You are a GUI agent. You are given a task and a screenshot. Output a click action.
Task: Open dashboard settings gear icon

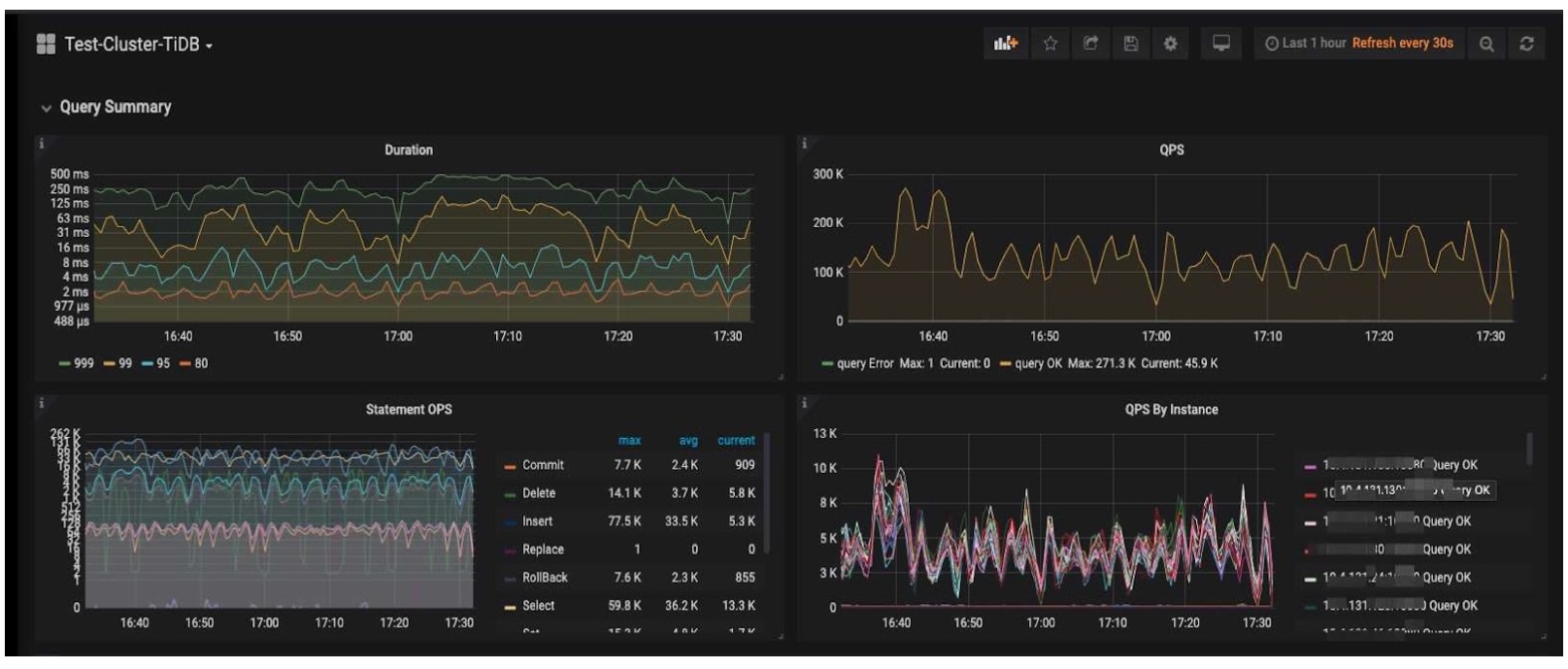(x=1171, y=44)
